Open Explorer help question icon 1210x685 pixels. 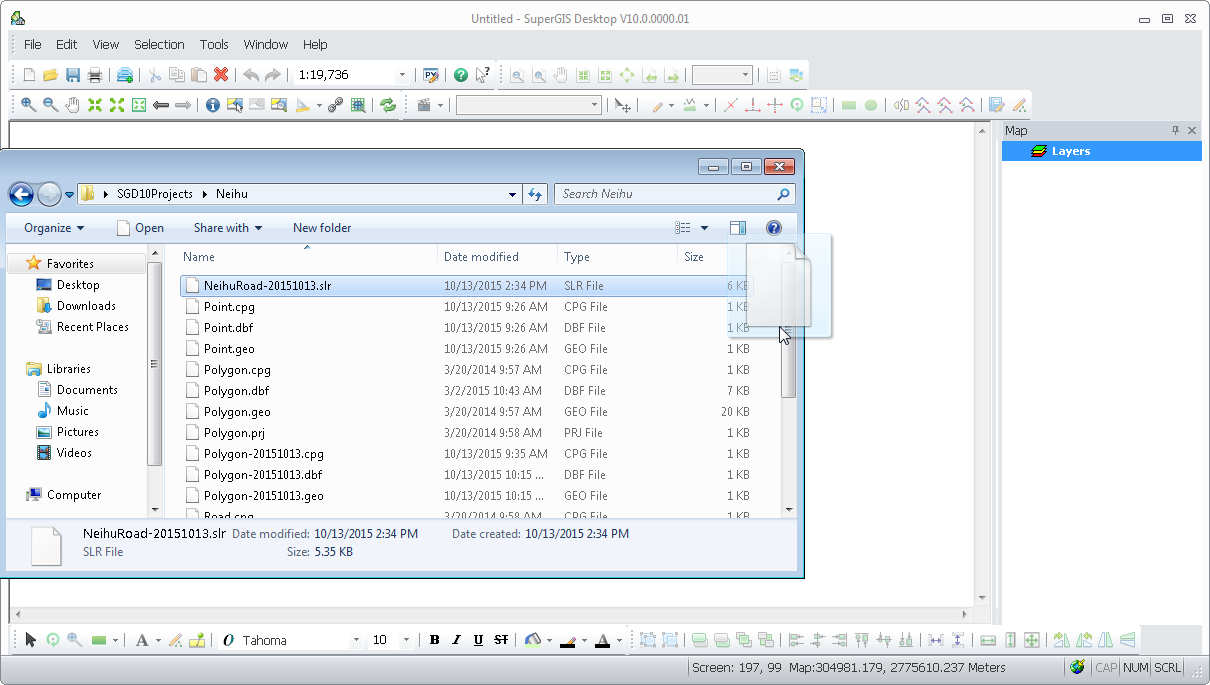pyautogui.click(x=773, y=228)
